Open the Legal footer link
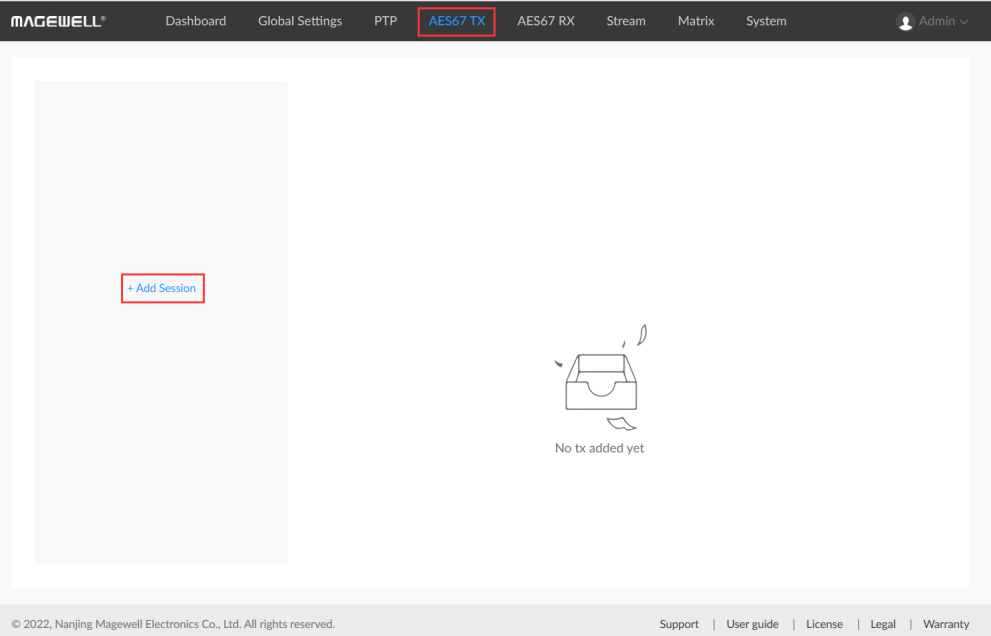The width and height of the screenshot is (991, 636). 882,624
